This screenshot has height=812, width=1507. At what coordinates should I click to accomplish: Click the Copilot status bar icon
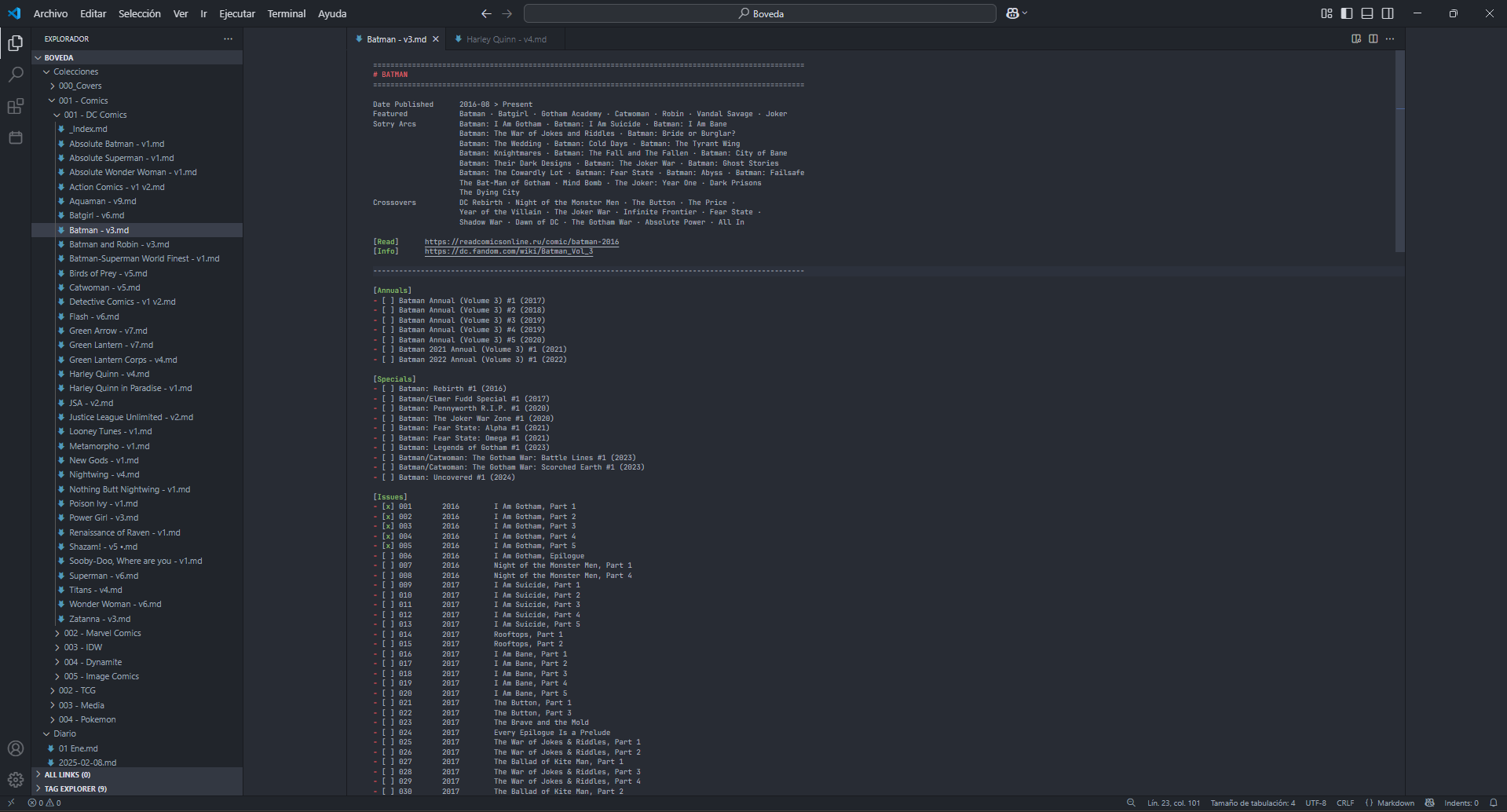coord(1429,803)
